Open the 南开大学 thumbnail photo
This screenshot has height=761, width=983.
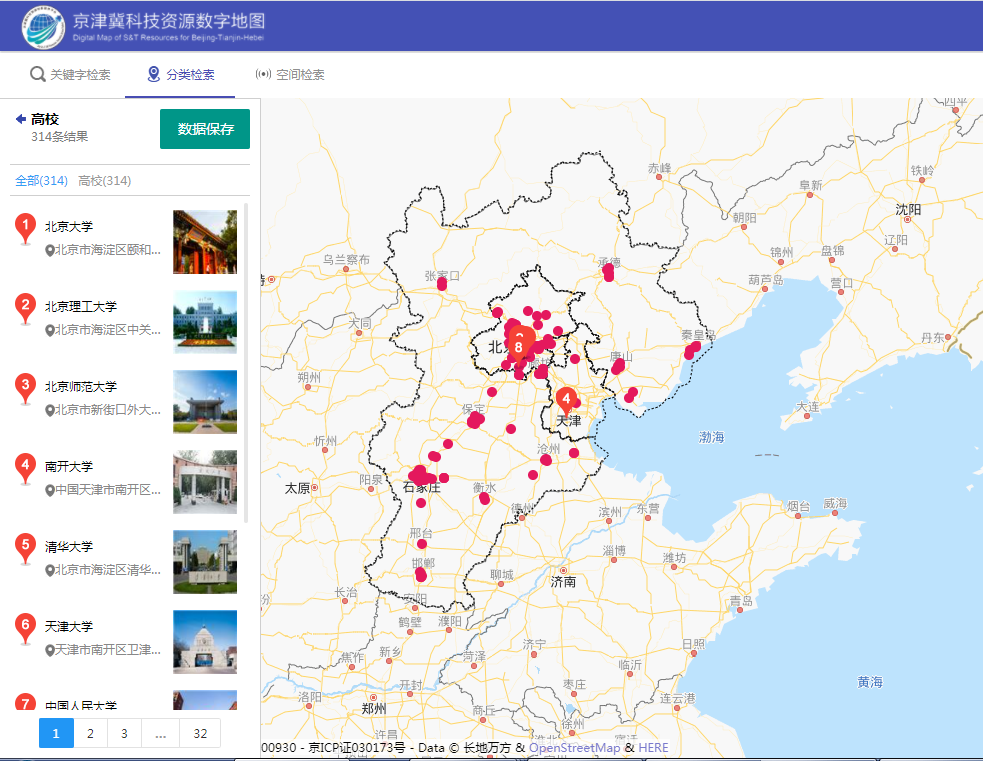point(205,482)
